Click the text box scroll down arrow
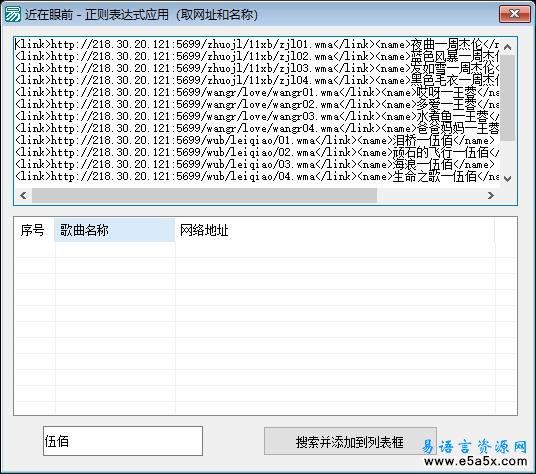 507,178
